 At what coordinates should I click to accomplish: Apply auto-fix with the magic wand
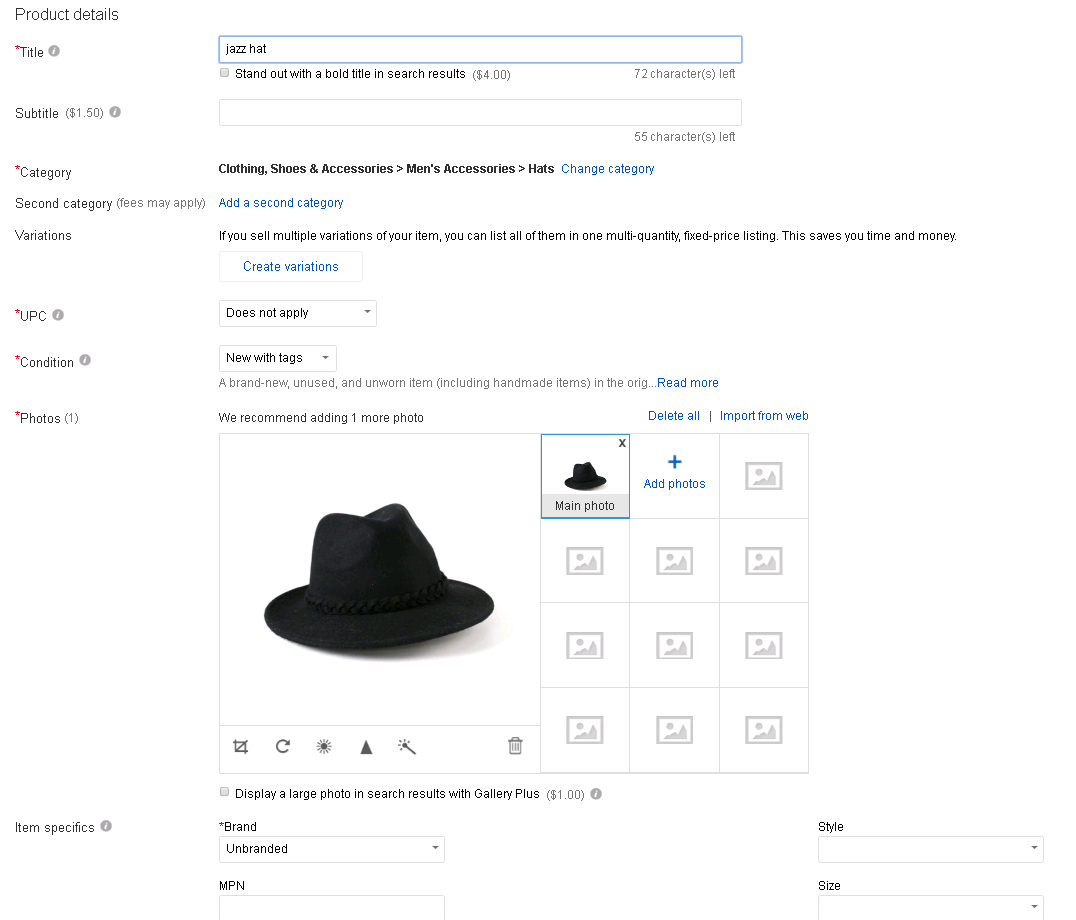pos(406,746)
